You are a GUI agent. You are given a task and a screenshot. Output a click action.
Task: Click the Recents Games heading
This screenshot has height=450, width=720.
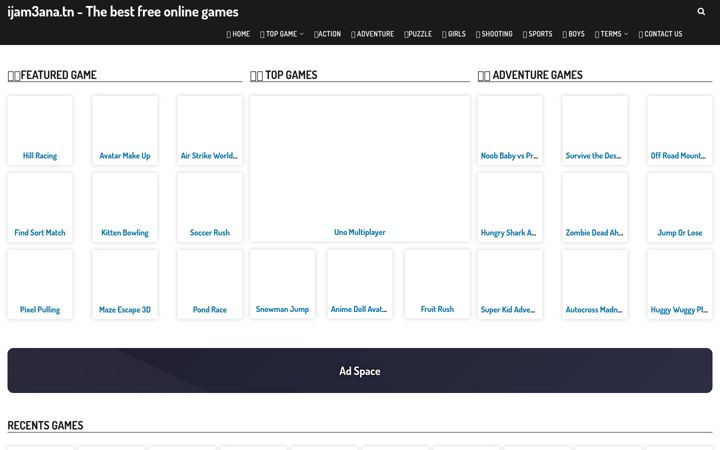[x=45, y=425]
